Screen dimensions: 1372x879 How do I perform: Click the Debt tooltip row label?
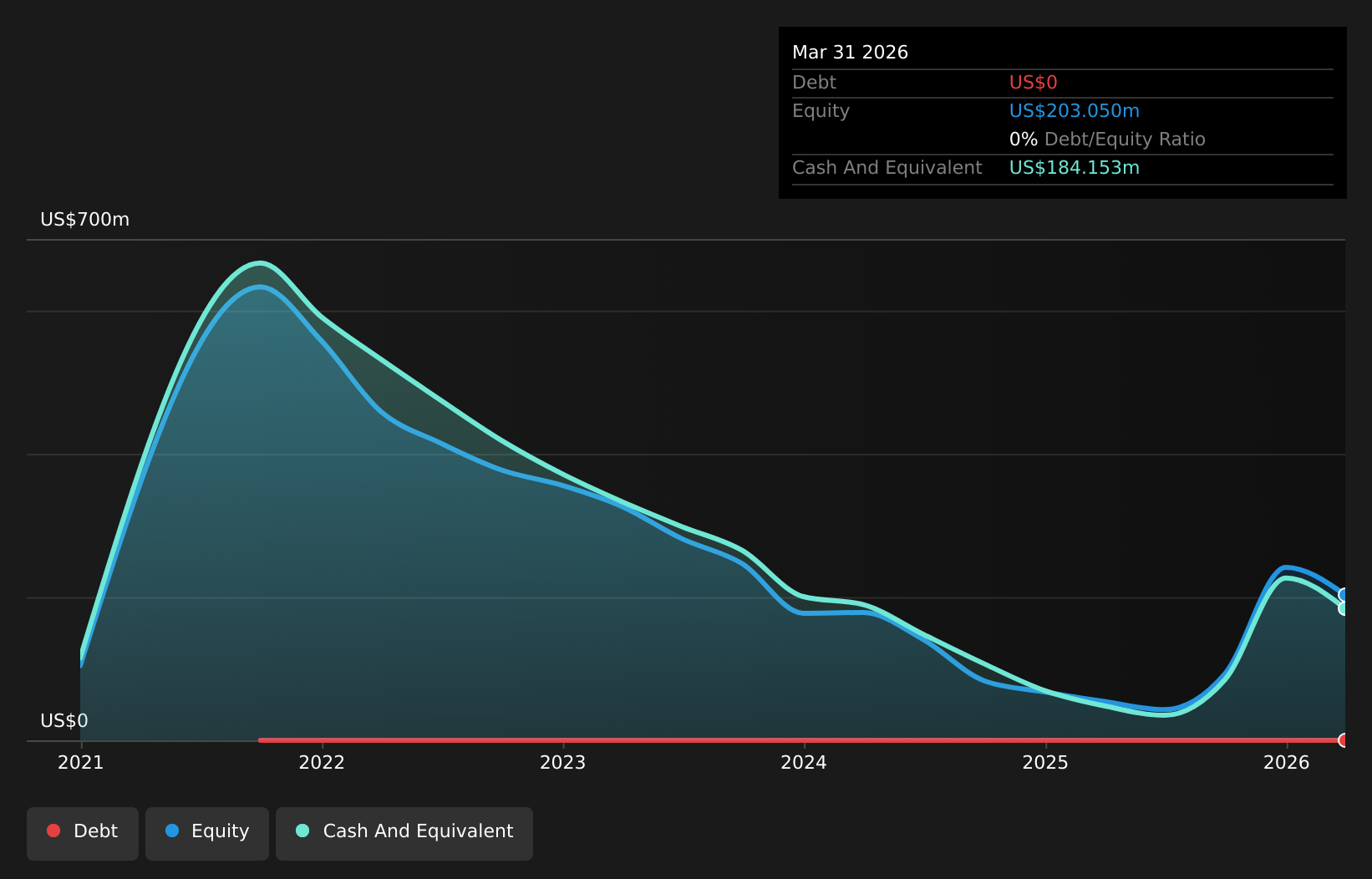pyautogui.click(x=814, y=83)
